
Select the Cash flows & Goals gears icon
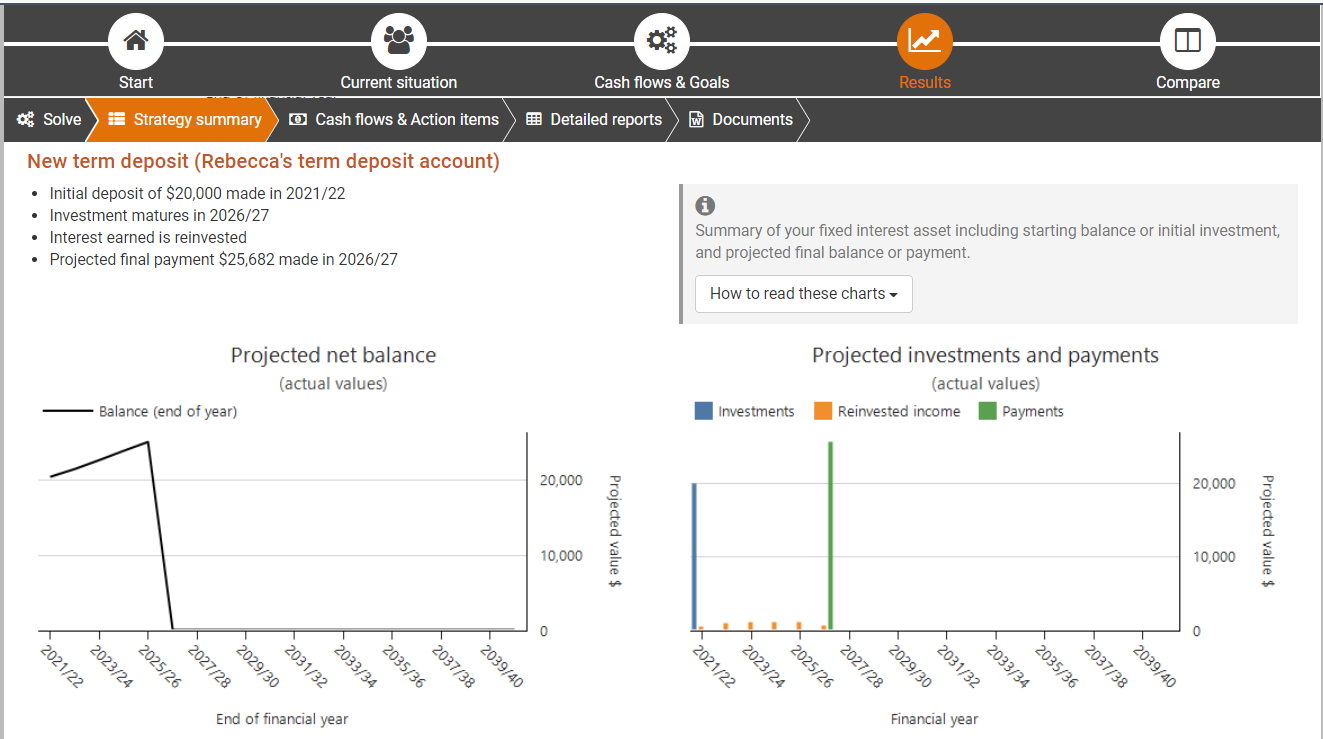661,42
